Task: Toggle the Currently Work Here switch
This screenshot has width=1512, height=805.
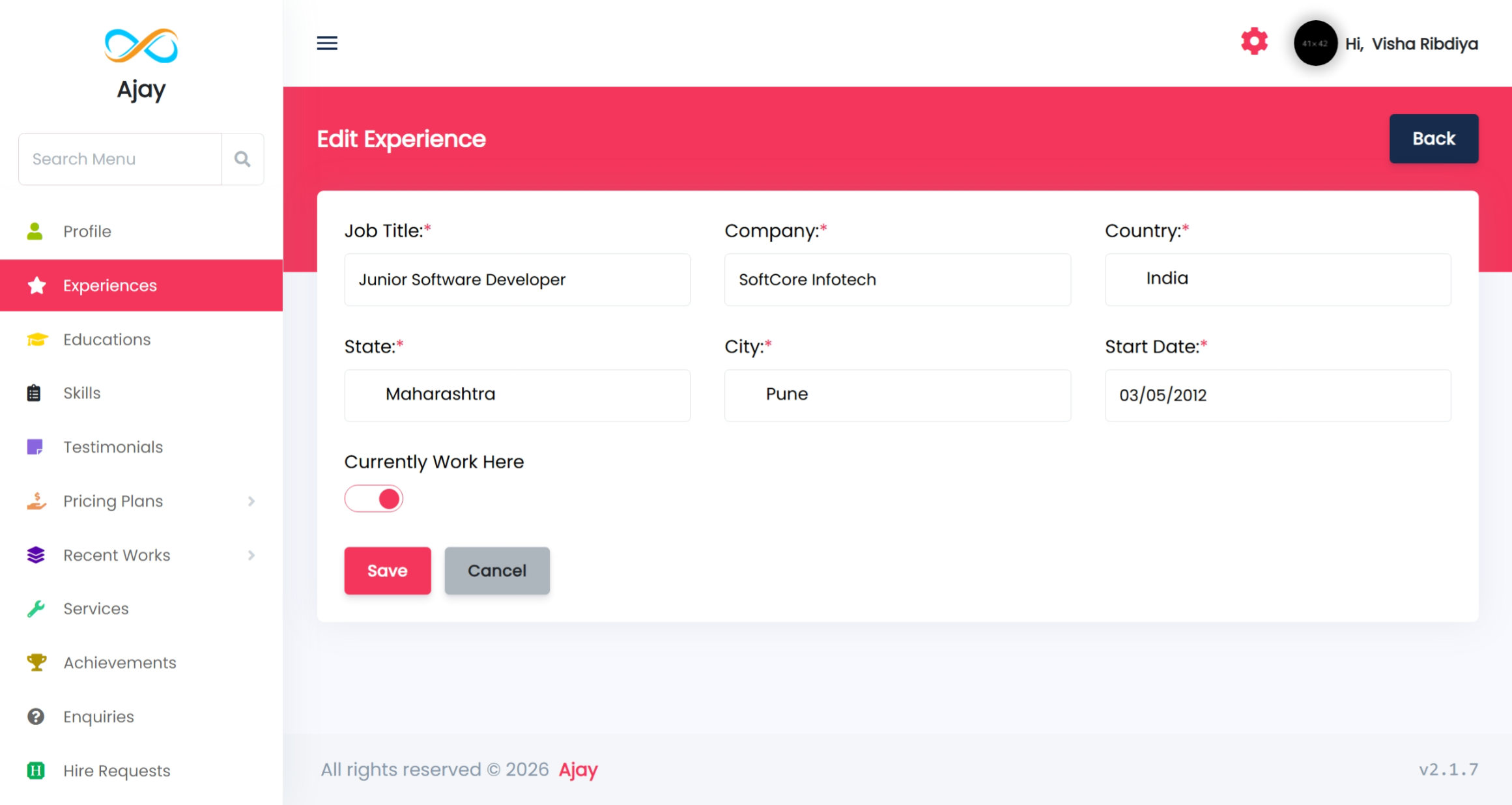Action: pyautogui.click(x=374, y=499)
